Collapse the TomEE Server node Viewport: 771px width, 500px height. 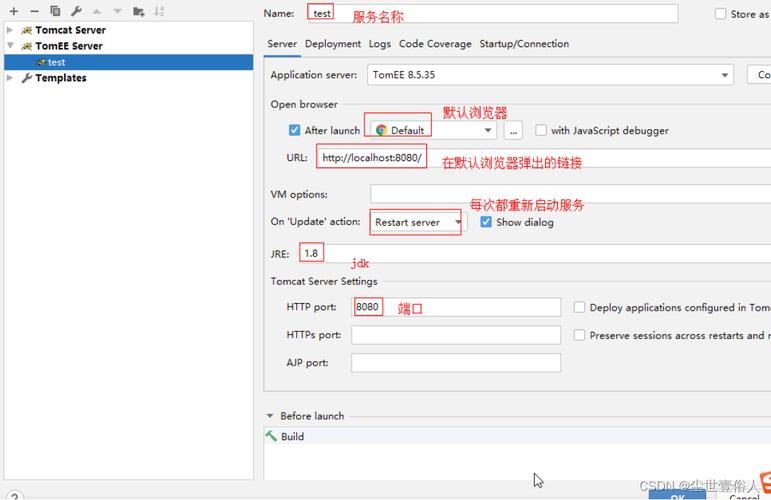(x=10, y=46)
